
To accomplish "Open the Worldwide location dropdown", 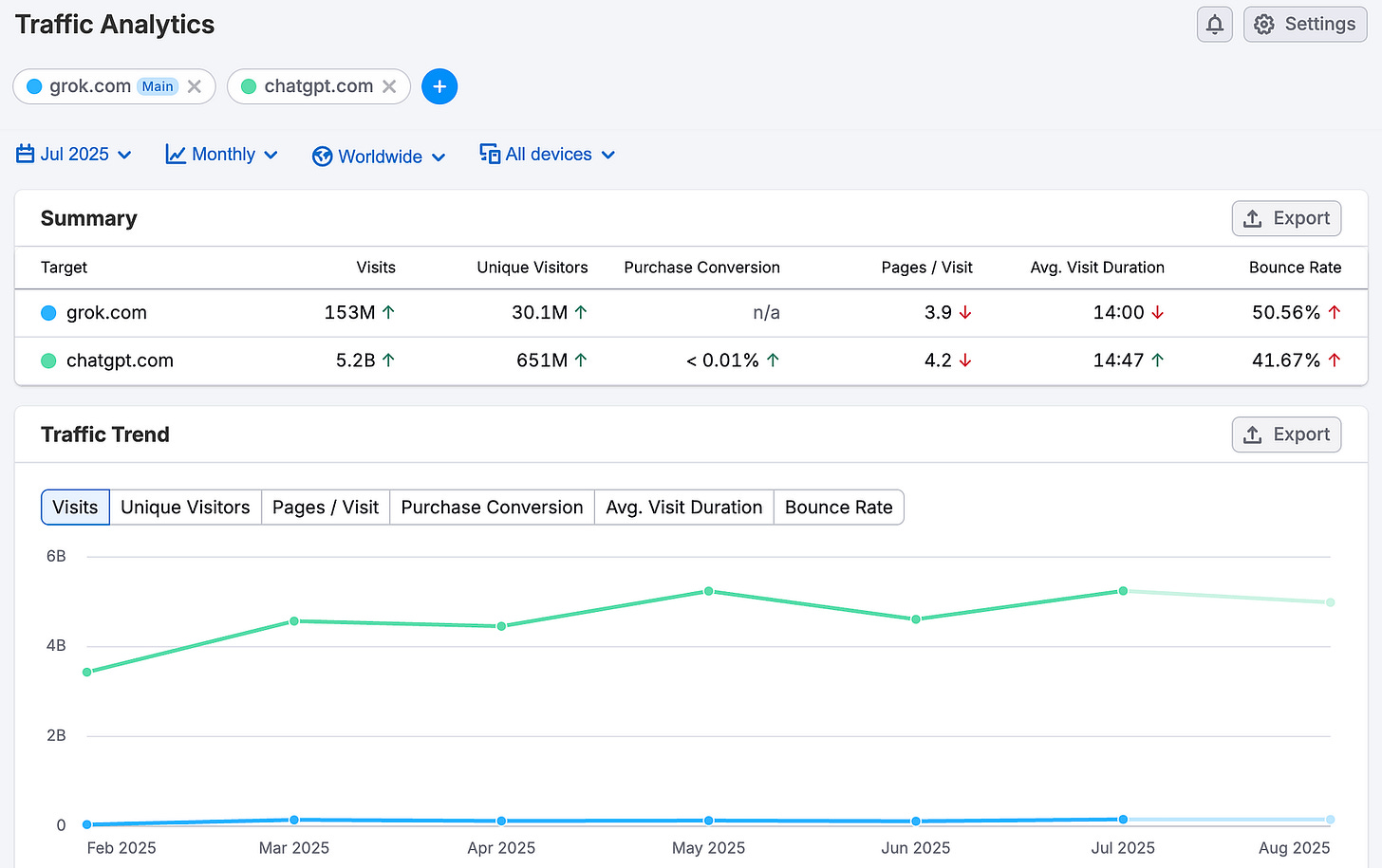I will [x=379, y=157].
